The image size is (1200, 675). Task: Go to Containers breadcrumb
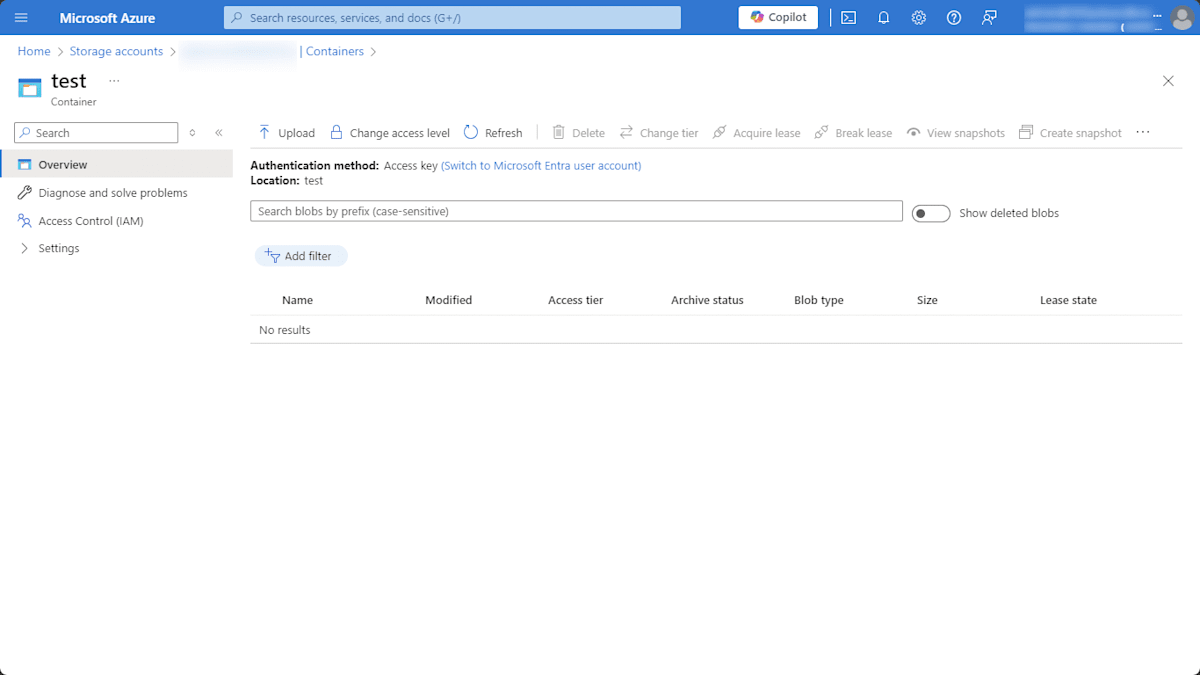(x=335, y=51)
